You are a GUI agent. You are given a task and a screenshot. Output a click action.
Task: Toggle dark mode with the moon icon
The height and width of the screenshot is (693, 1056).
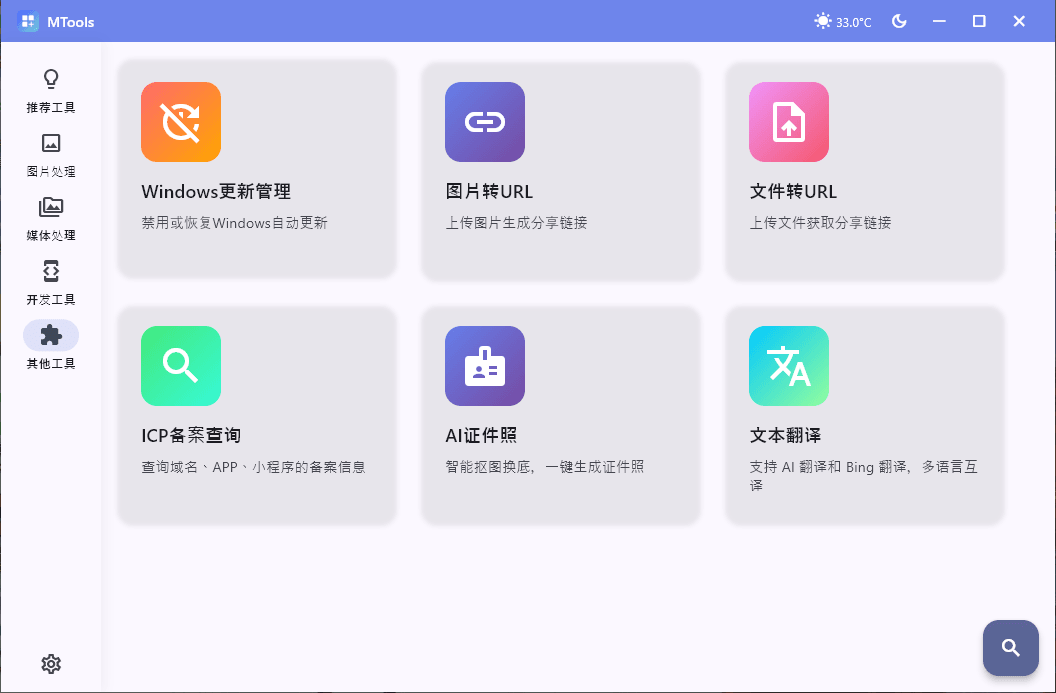899,20
